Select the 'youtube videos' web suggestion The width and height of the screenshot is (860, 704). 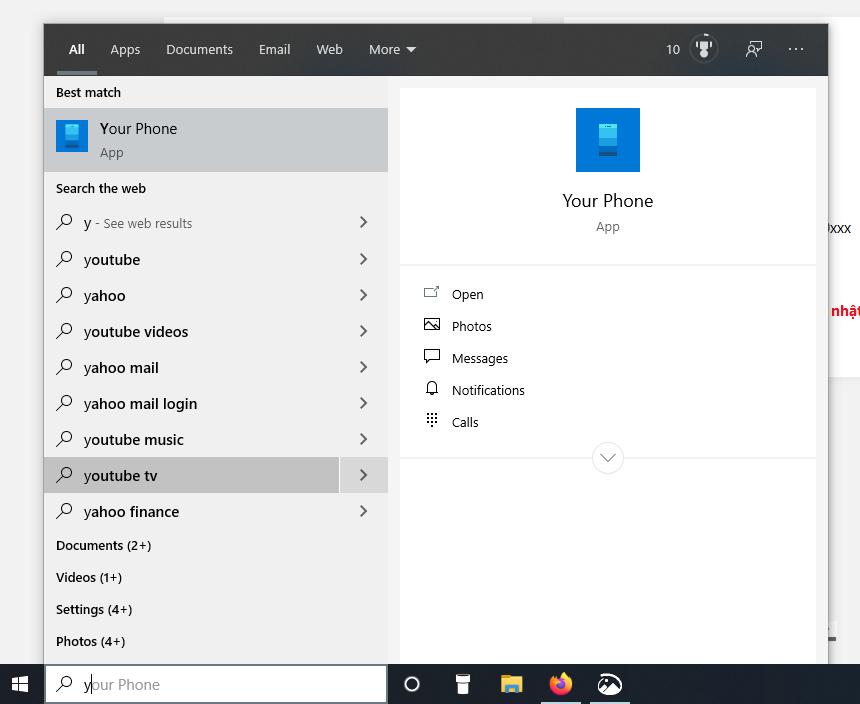(191, 331)
